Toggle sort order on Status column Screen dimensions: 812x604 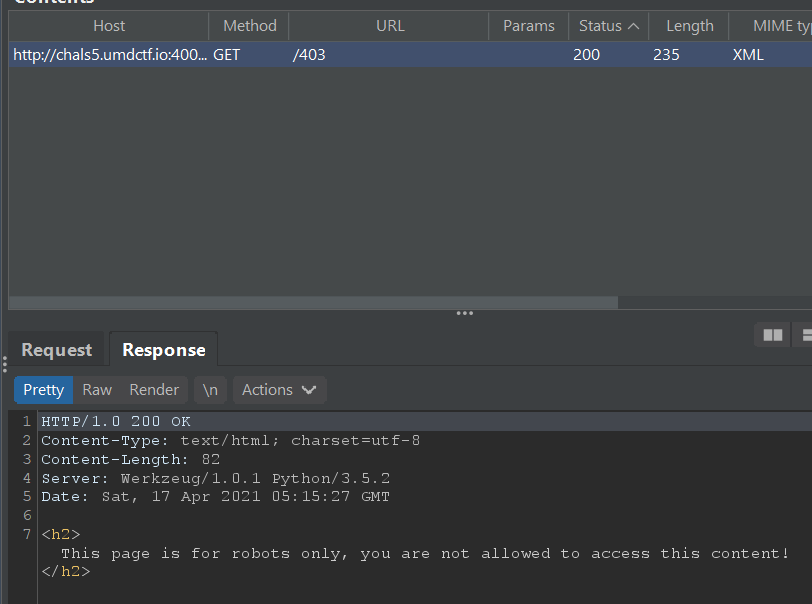[608, 26]
